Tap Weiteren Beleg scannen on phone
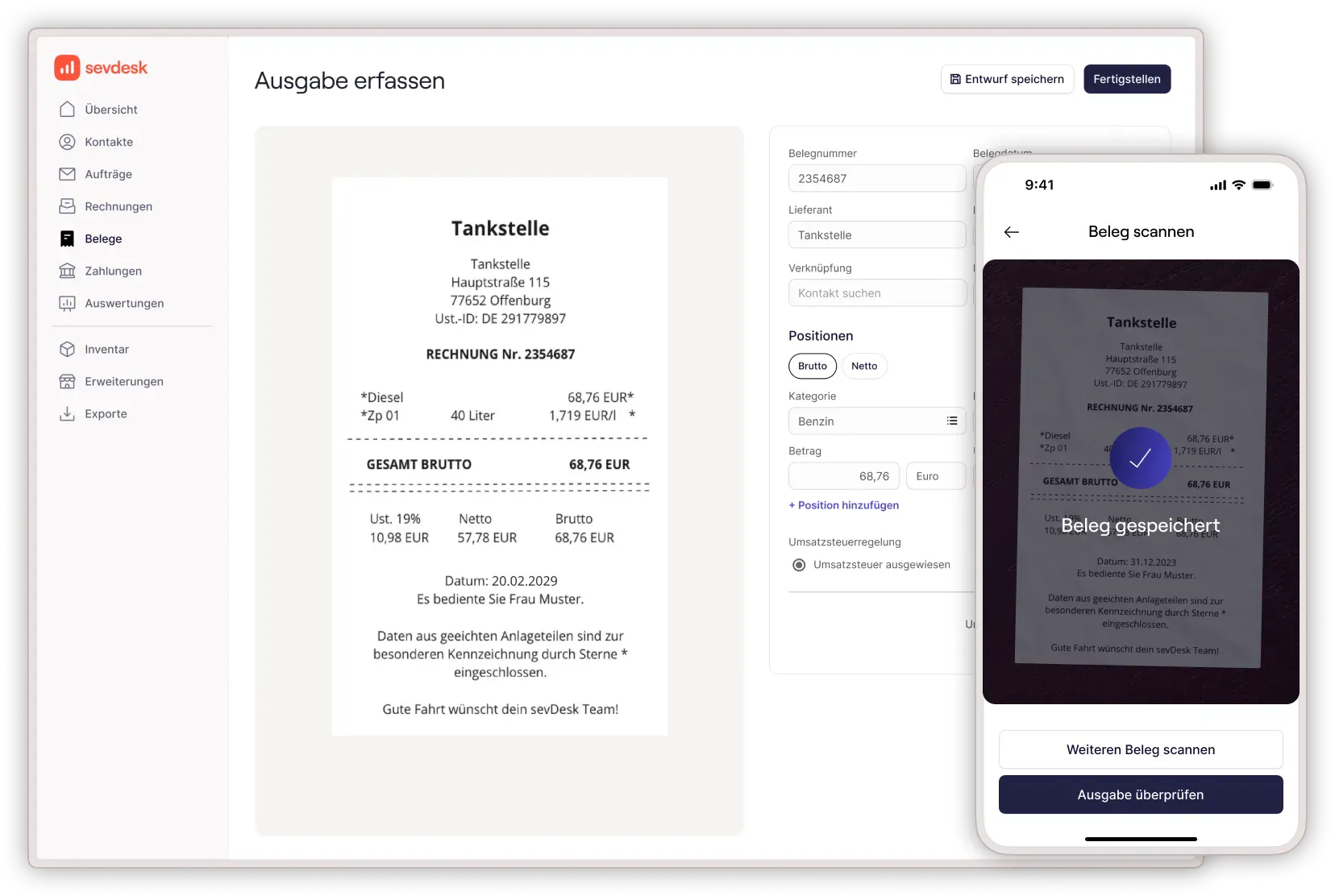Image resolution: width=1335 pixels, height=896 pixels. (x=1141, y=749)
